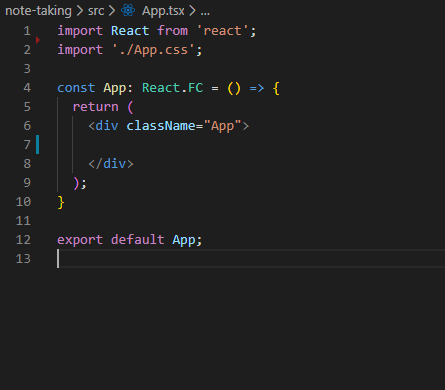Click the red breakpoint marker near line 2

click(38, 40)
